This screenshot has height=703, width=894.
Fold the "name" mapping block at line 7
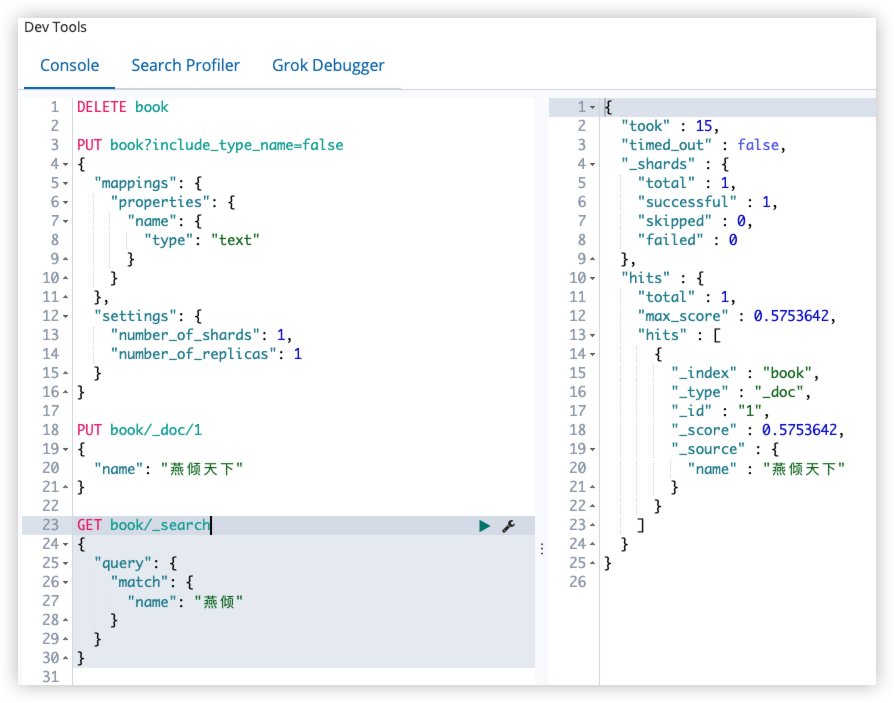tap(66, 221)
